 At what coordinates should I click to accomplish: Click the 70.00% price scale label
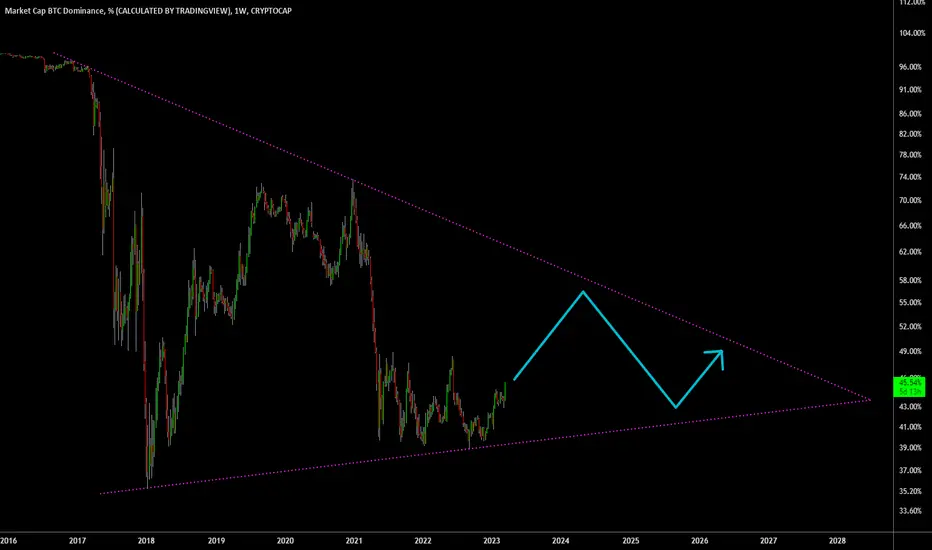911,201
